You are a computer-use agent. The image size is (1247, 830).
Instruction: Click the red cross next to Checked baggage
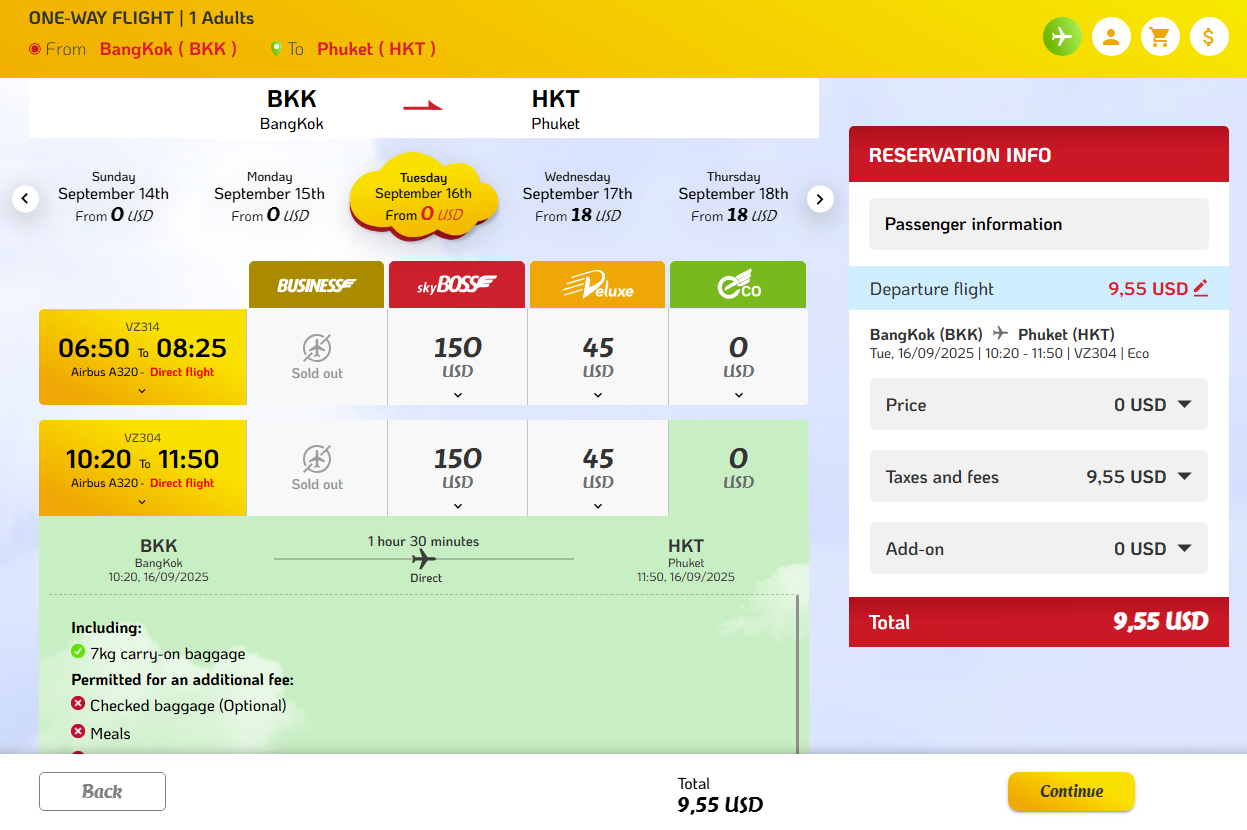click(x=78, y=704)
